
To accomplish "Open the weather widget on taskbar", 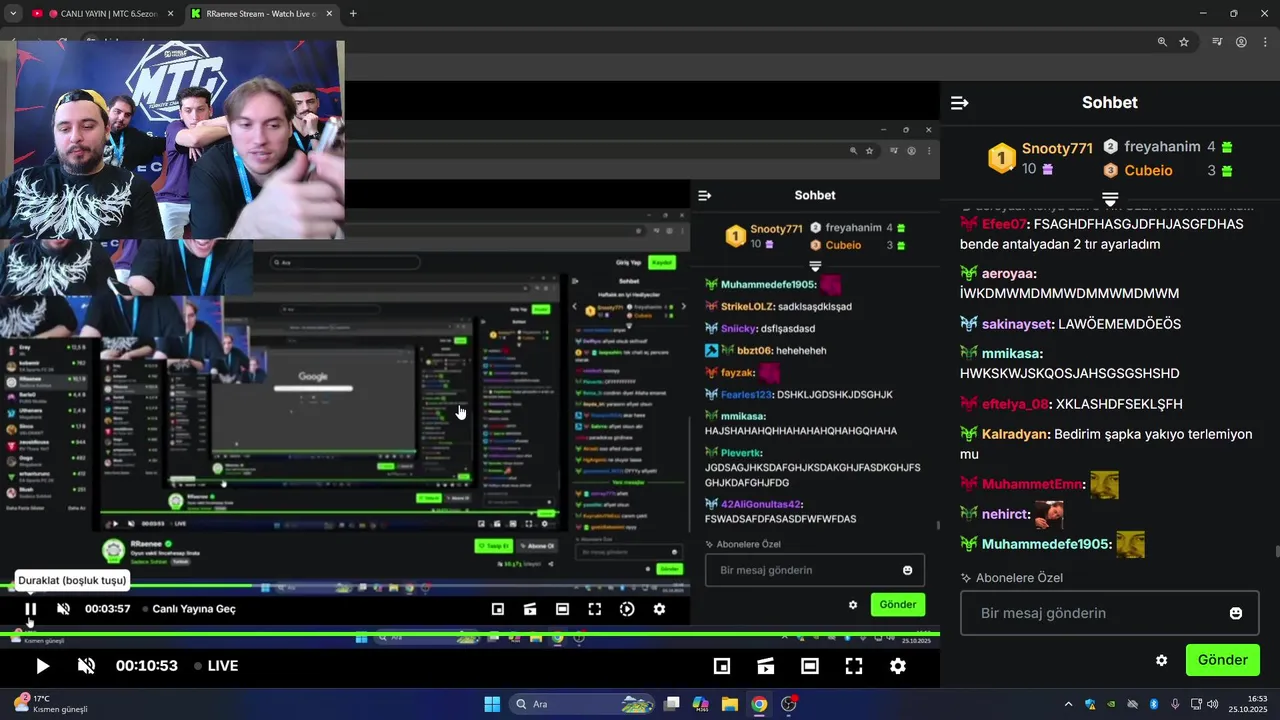I will (50, 704).
